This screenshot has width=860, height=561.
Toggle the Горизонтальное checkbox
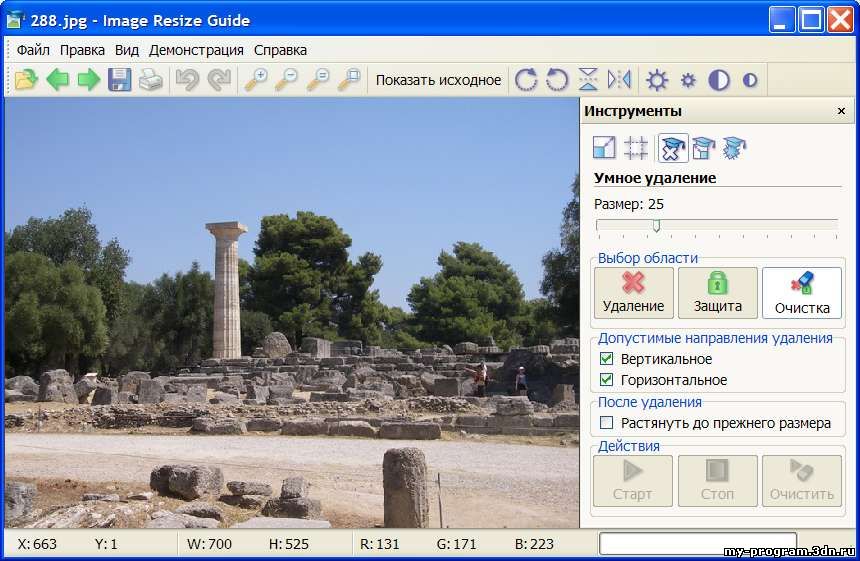click(x=606, y=379)
